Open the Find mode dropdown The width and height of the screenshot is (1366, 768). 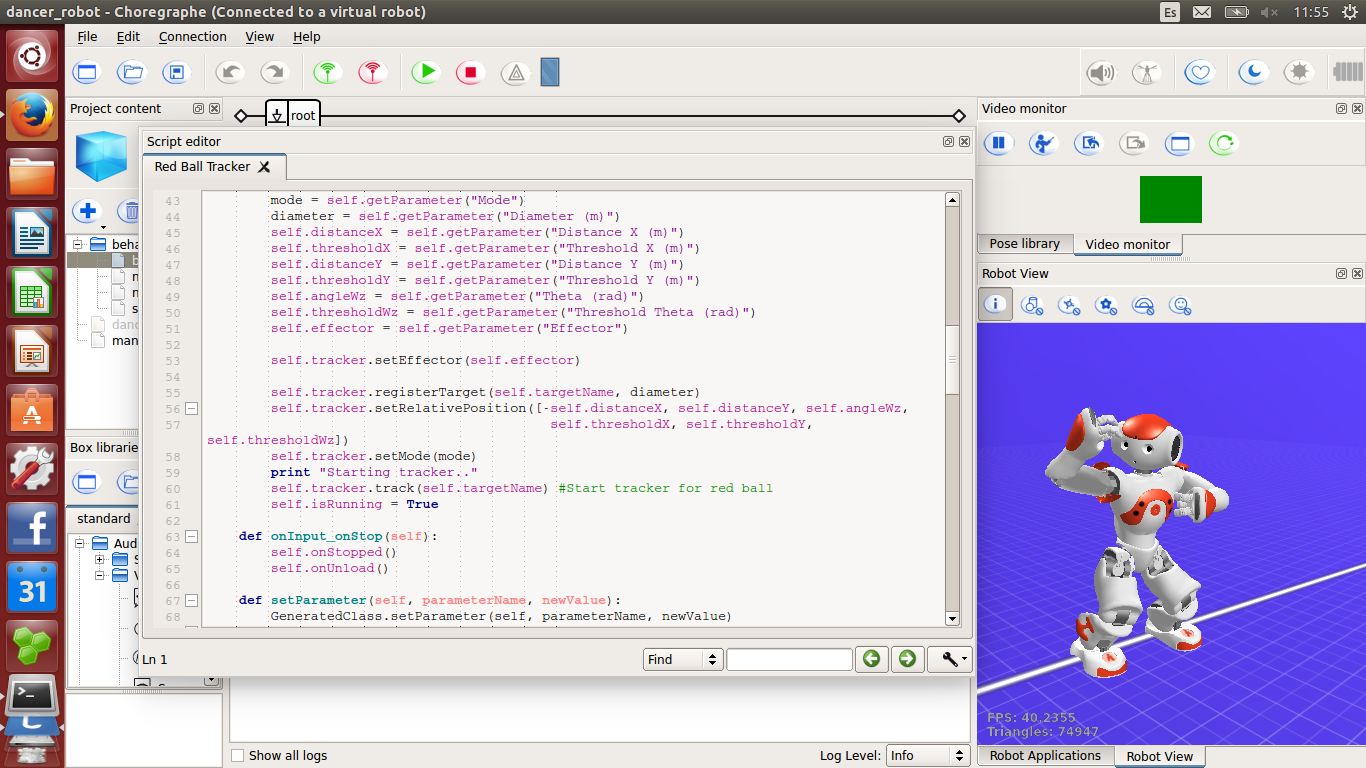pos(684,659)
